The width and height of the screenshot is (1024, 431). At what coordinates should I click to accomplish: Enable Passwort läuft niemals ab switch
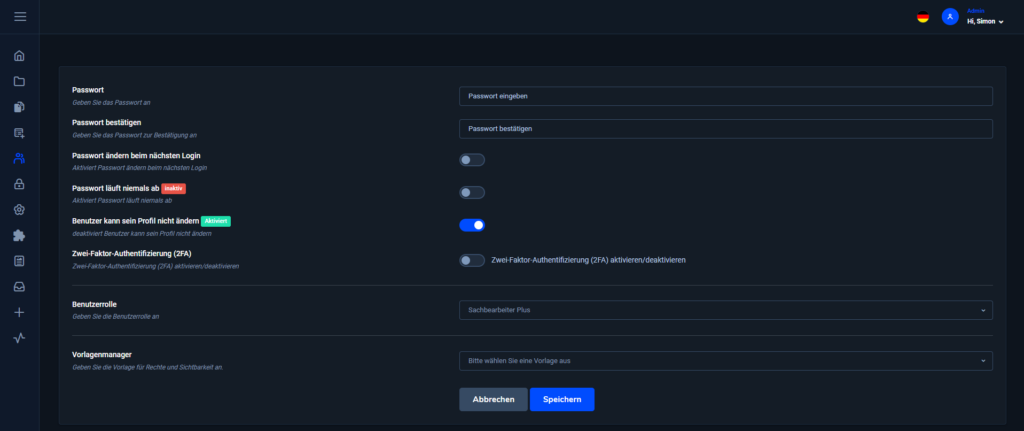pos(472,193)
